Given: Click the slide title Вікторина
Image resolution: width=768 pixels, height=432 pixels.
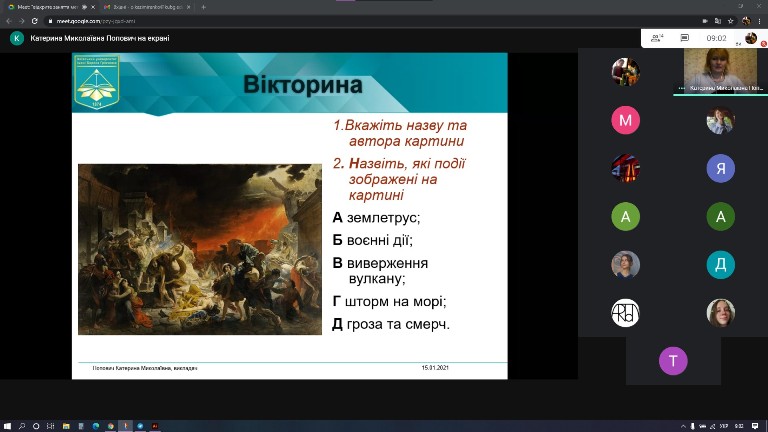Looking at the screenshot, I should 303,84.
